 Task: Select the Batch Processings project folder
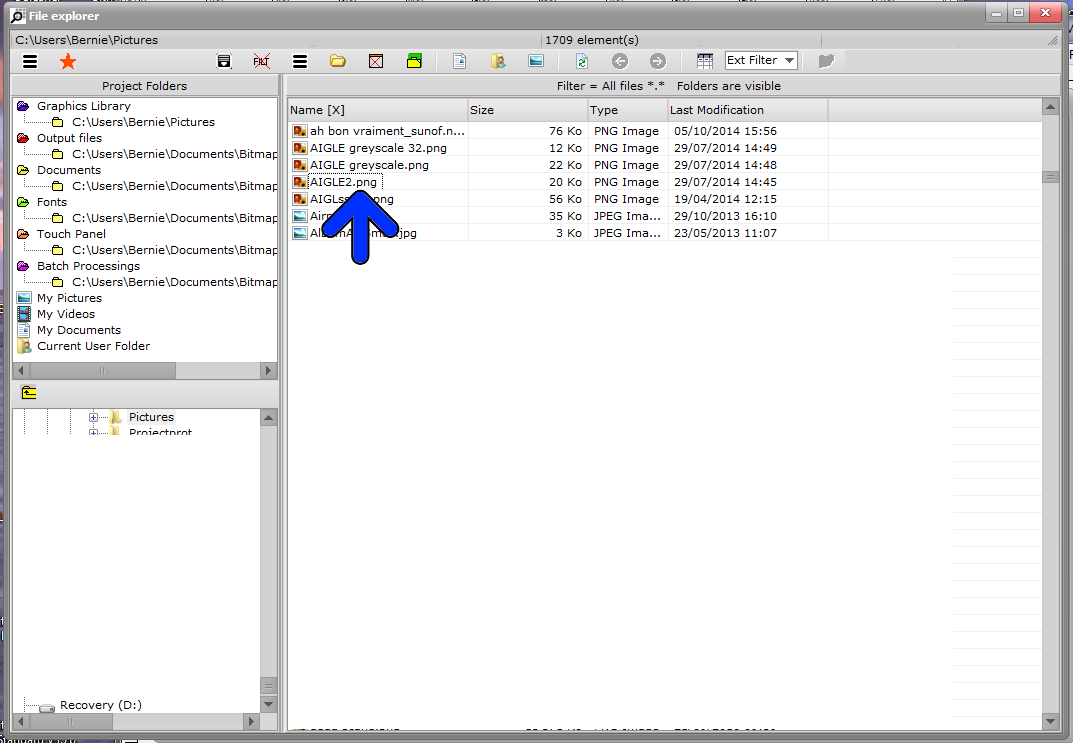coord(88,266)
